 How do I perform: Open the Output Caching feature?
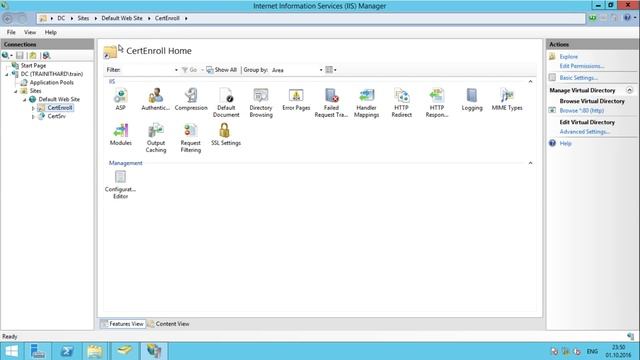156,138
